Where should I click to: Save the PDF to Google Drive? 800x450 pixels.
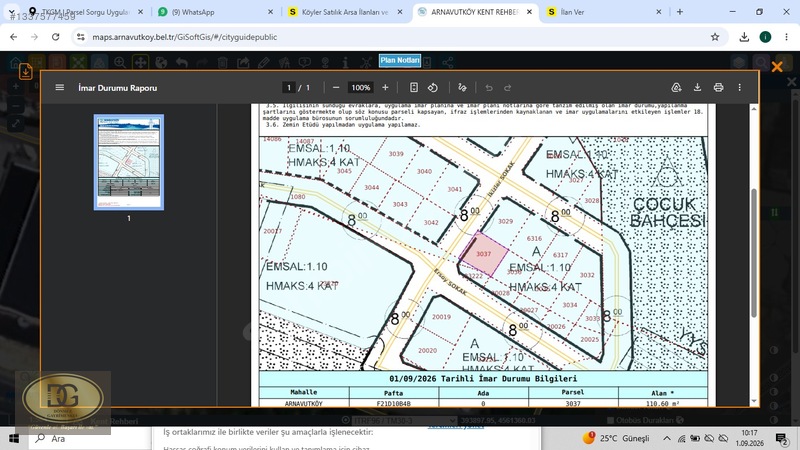point(677,88)
